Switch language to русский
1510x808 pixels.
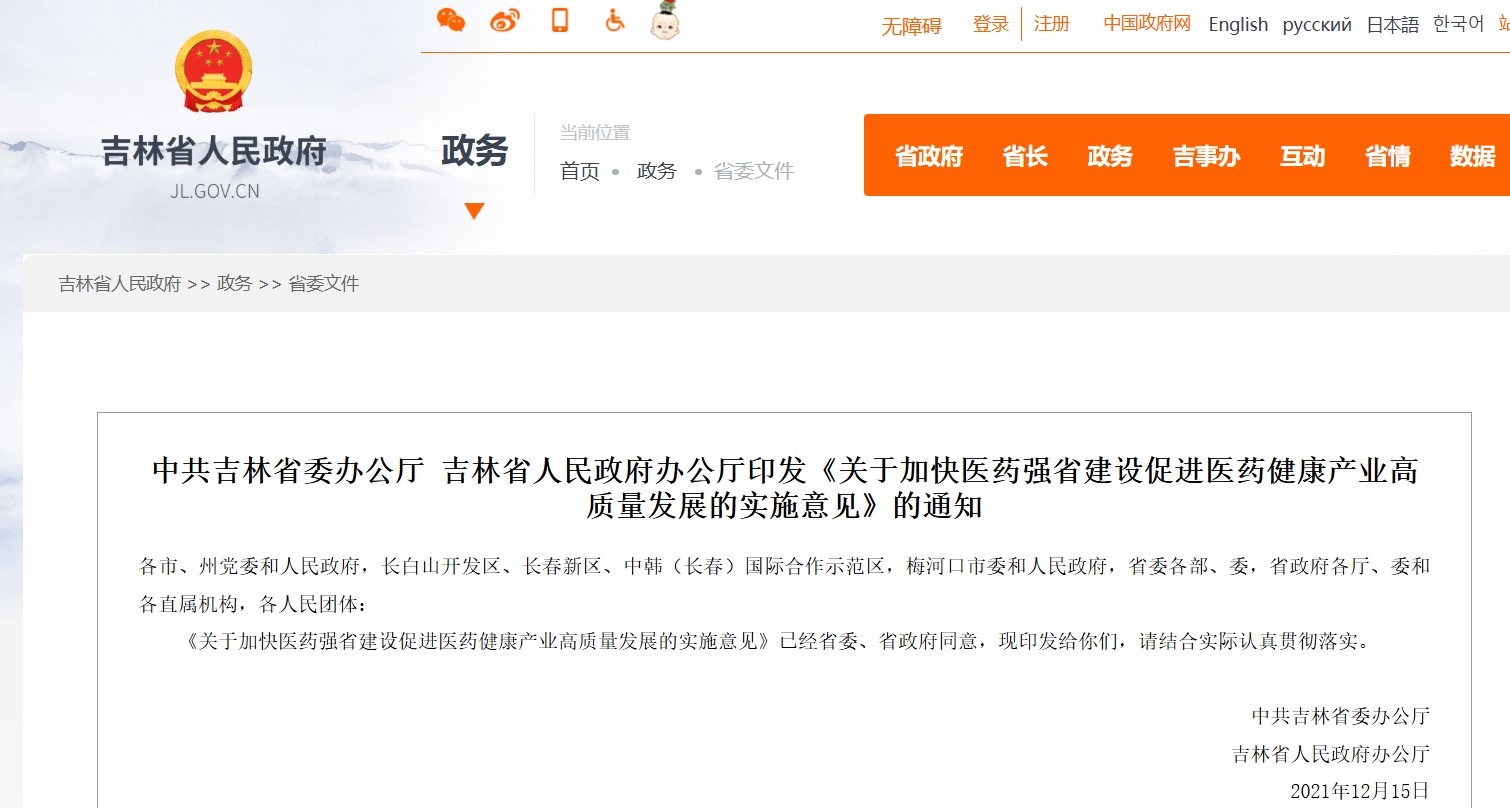click(1317, 25)
